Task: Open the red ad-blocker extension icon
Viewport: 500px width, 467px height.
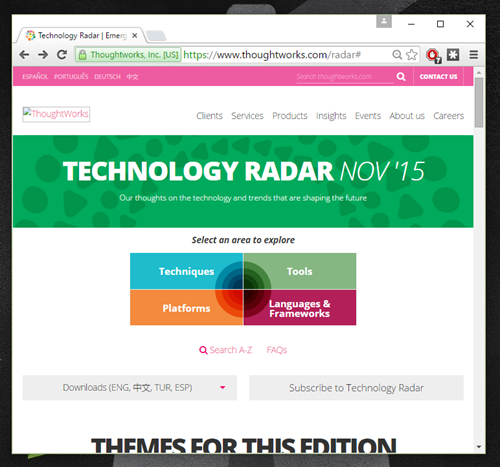Action: (x=433, y=55)
